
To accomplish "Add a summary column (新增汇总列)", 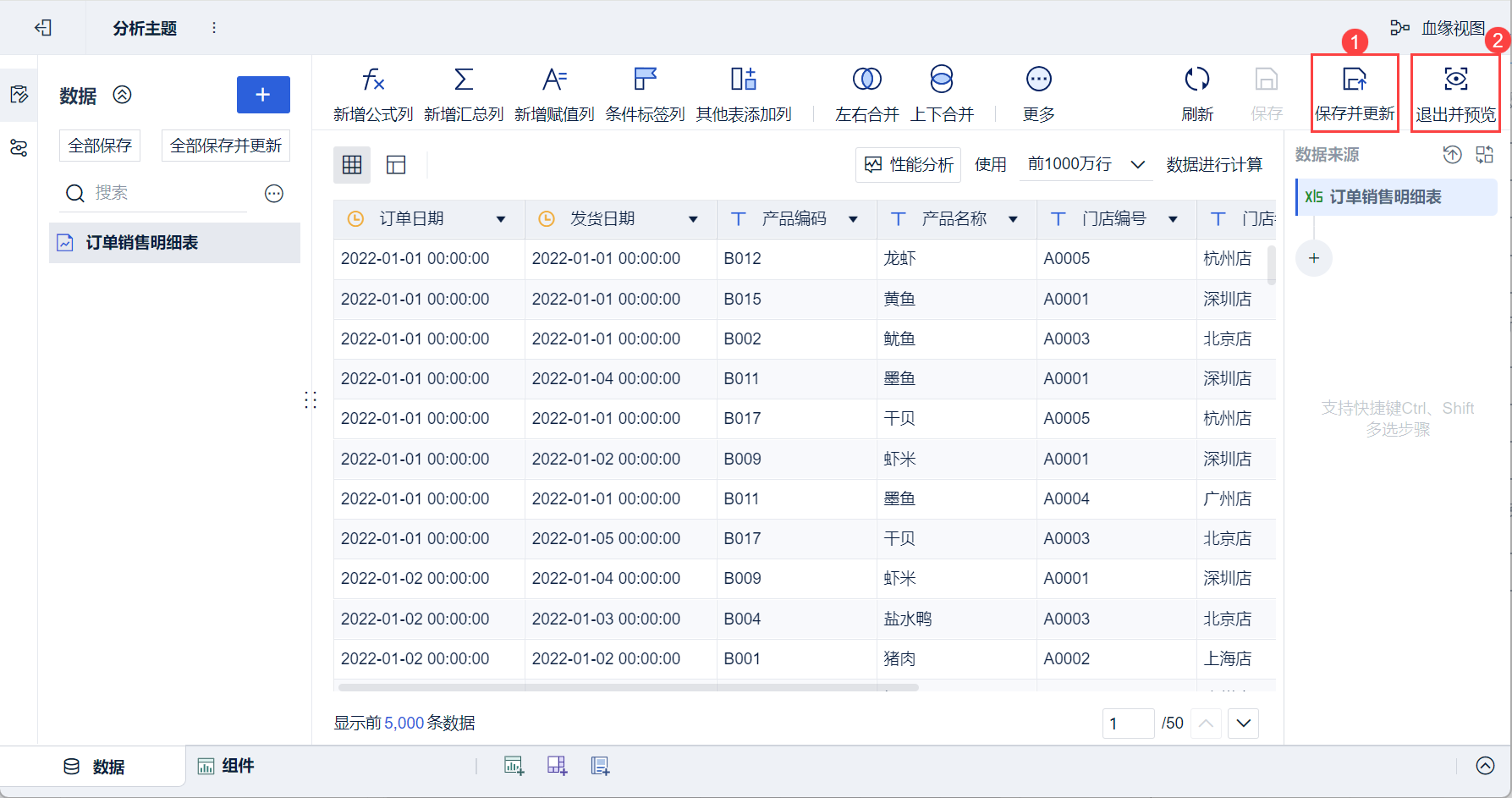I will click(464, 95).
